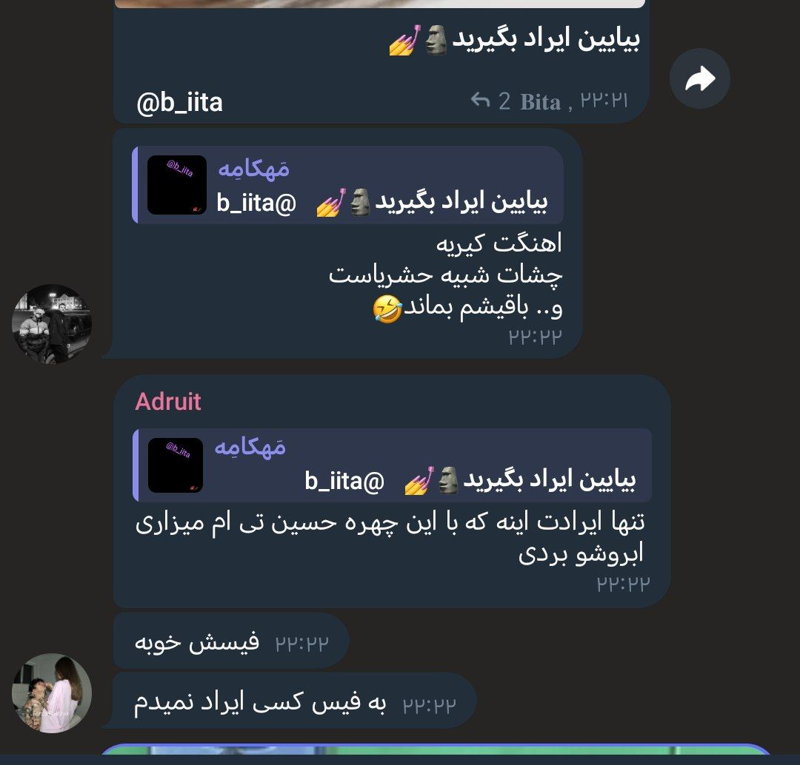Image resolution: width=800 pixels, height=765 pixels.
Task: Jump to quoted message in first reply
Action: tap(347, 185)
